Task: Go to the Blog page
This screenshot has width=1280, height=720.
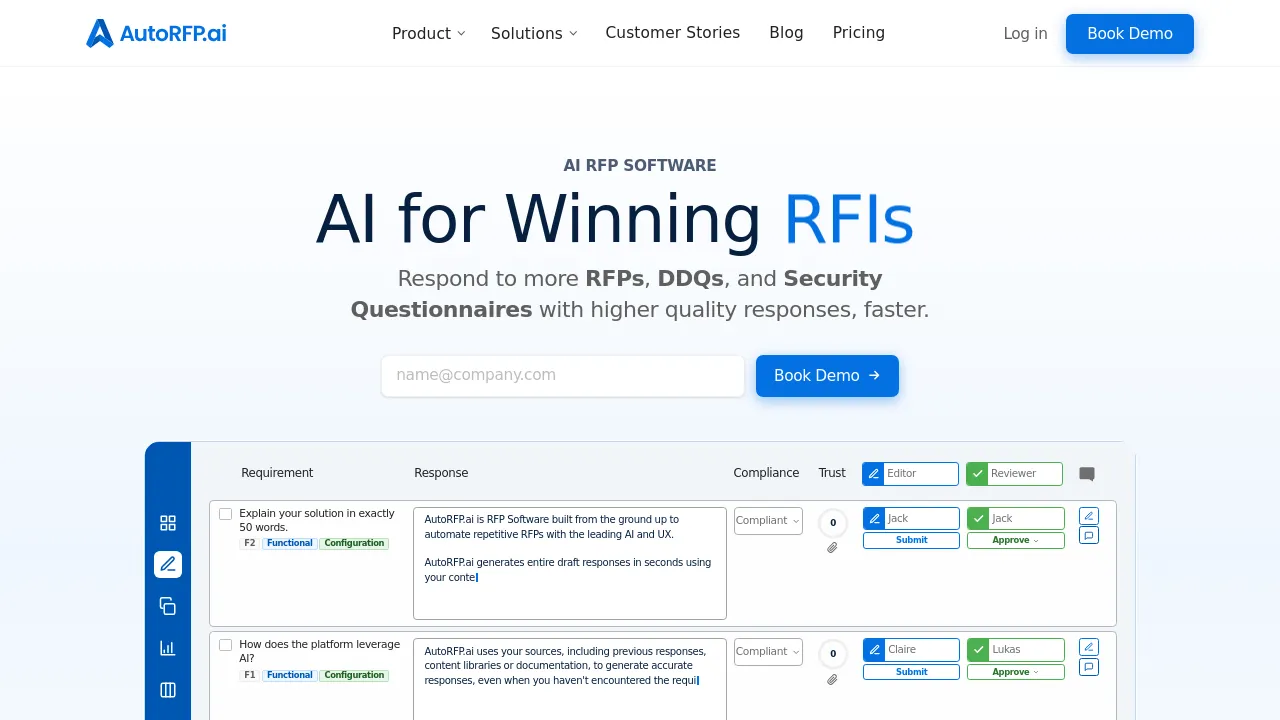Action: click(786, 33)
